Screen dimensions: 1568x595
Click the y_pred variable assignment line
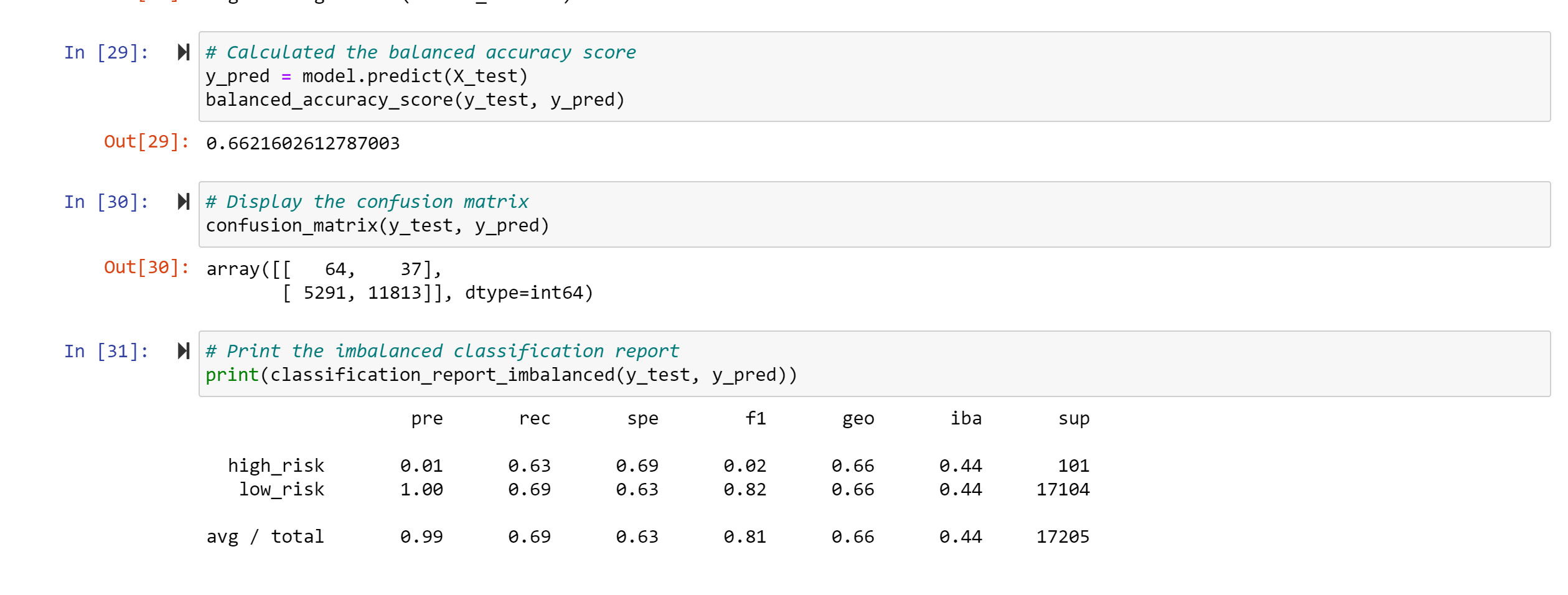tap(367, 75)
